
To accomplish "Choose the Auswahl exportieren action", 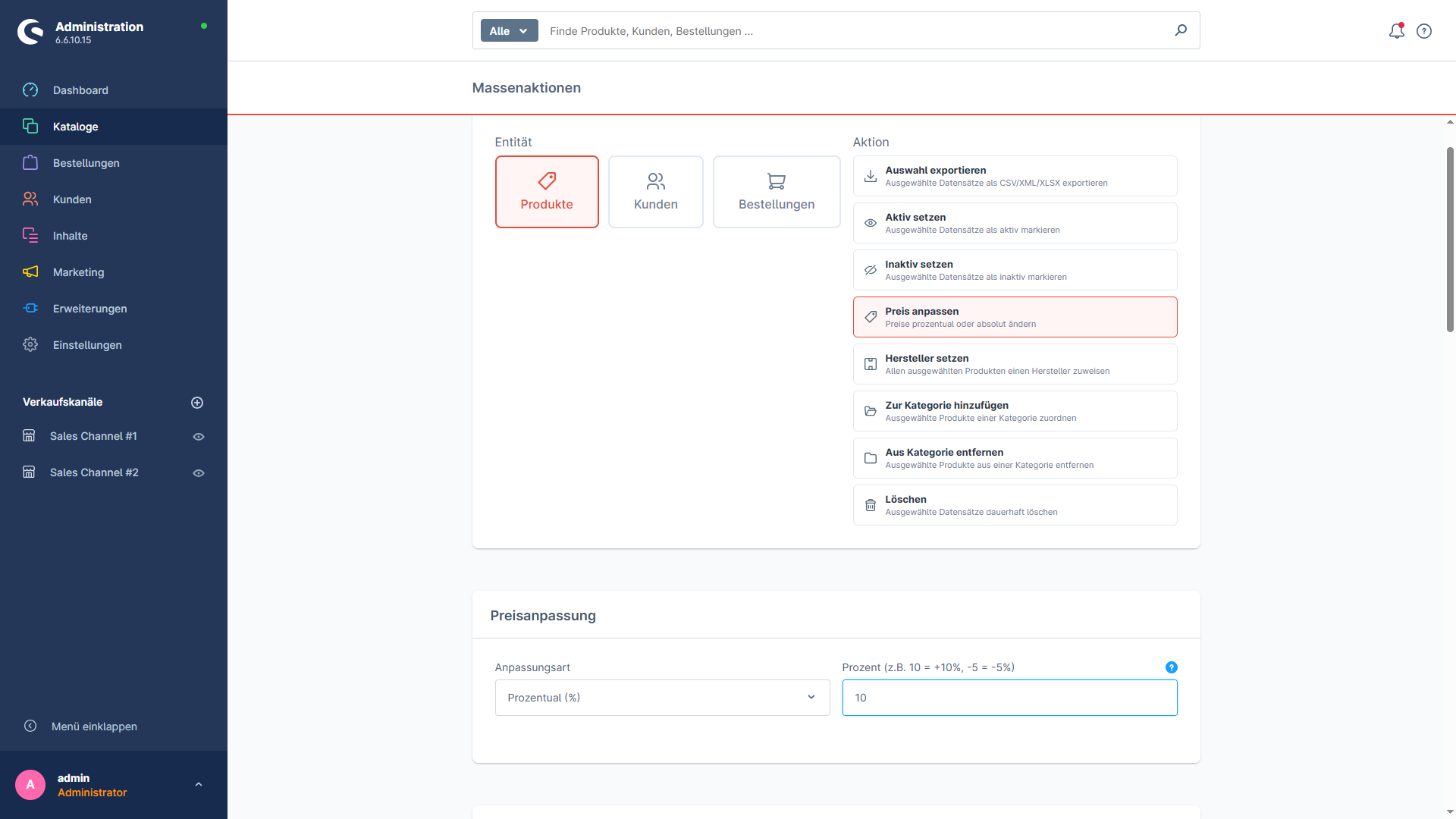I will click(1015, 176).
